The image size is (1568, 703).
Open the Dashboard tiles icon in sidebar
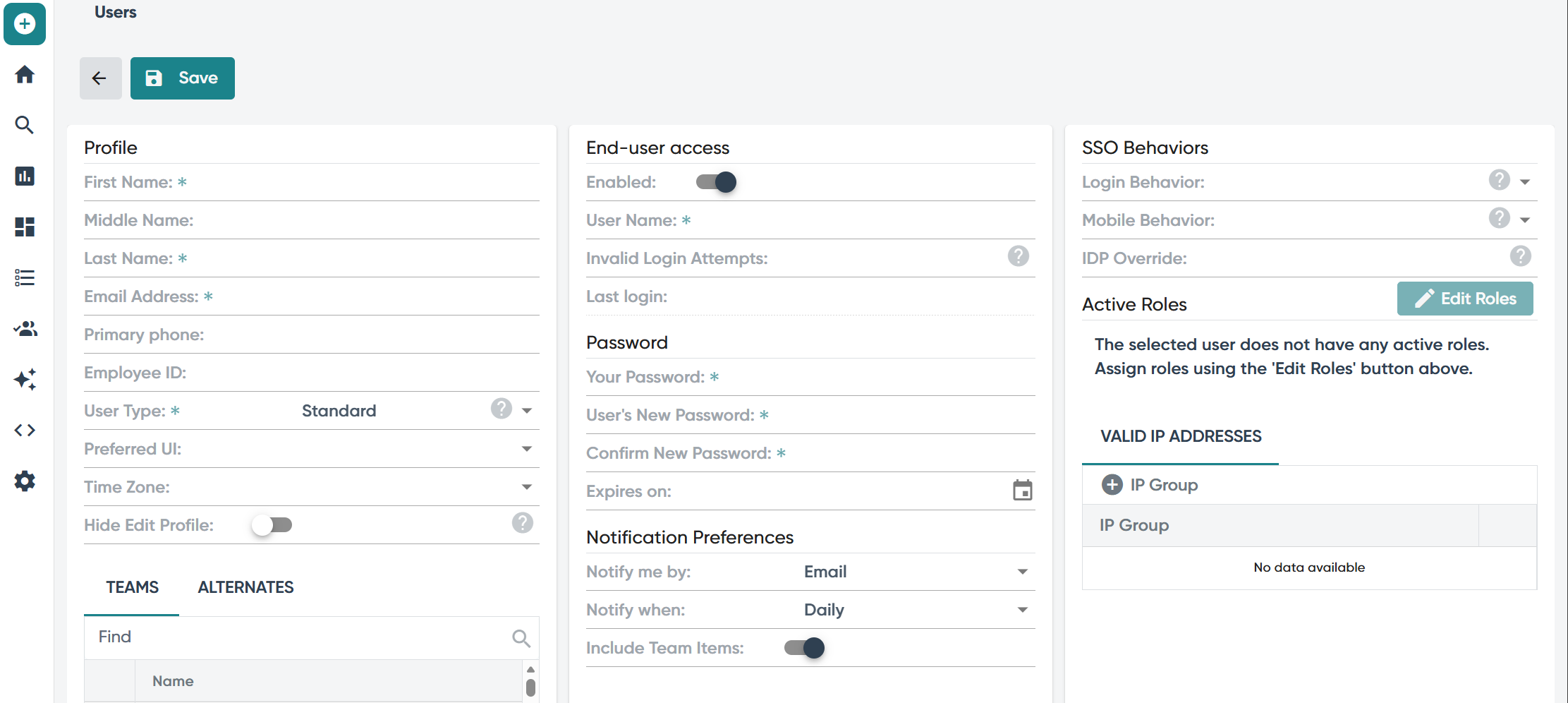[25, 227]
